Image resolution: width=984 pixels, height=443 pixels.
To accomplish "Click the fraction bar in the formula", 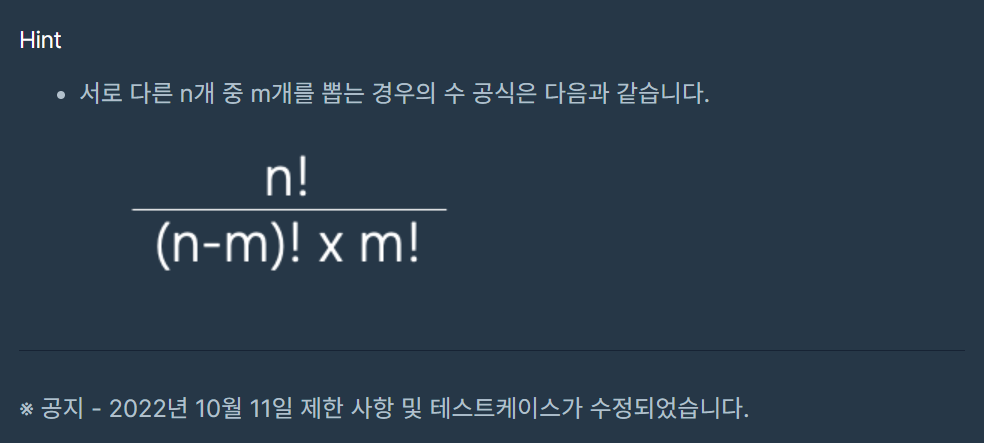I will [x=289, y=209].
